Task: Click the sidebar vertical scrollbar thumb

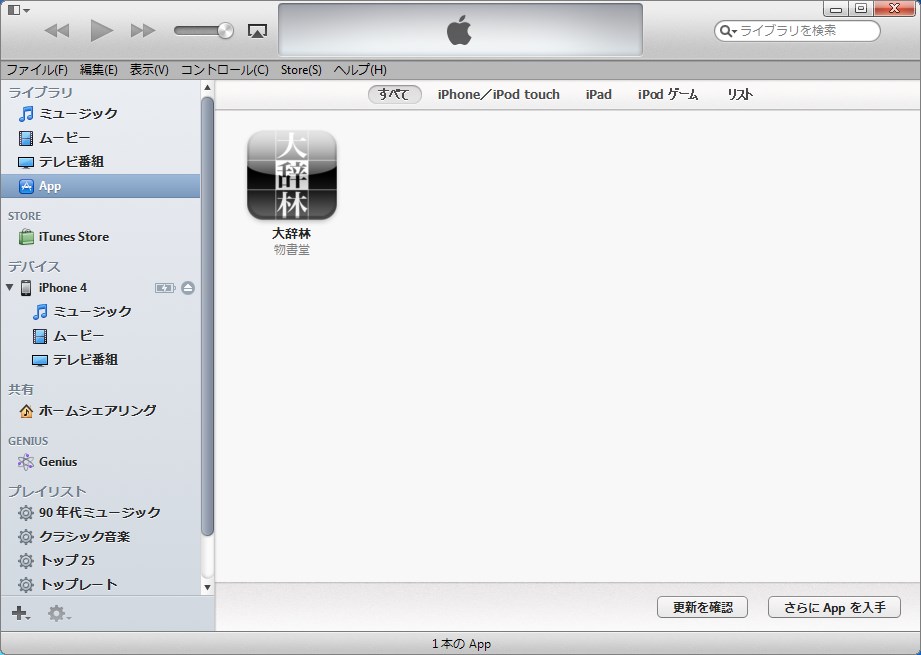Action: pyautogui.click(x=207, y=316)
